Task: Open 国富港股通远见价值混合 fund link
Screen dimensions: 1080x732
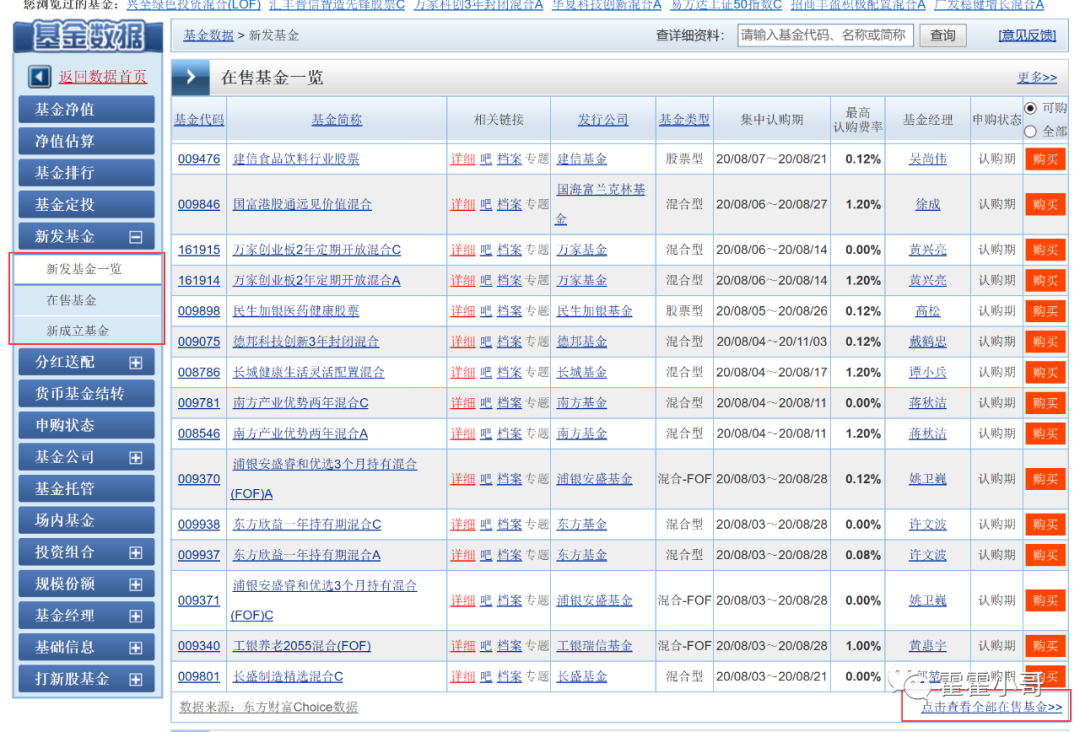Action: (x=302, y=205)
